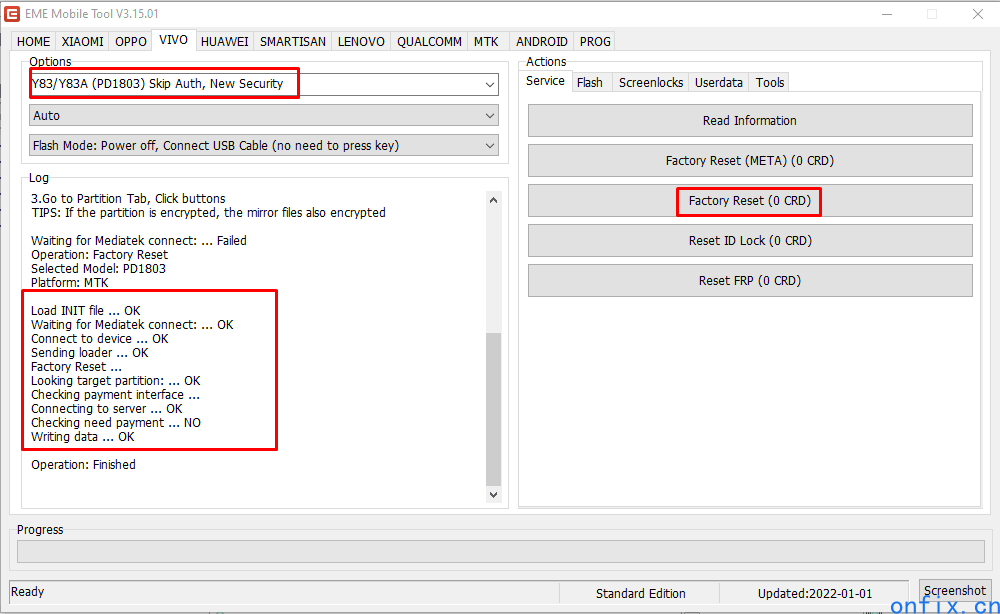The height and width of the screenshot is (614, 1000).
Task: Click the EME Mobile Tool app icon
Action: 12,14
